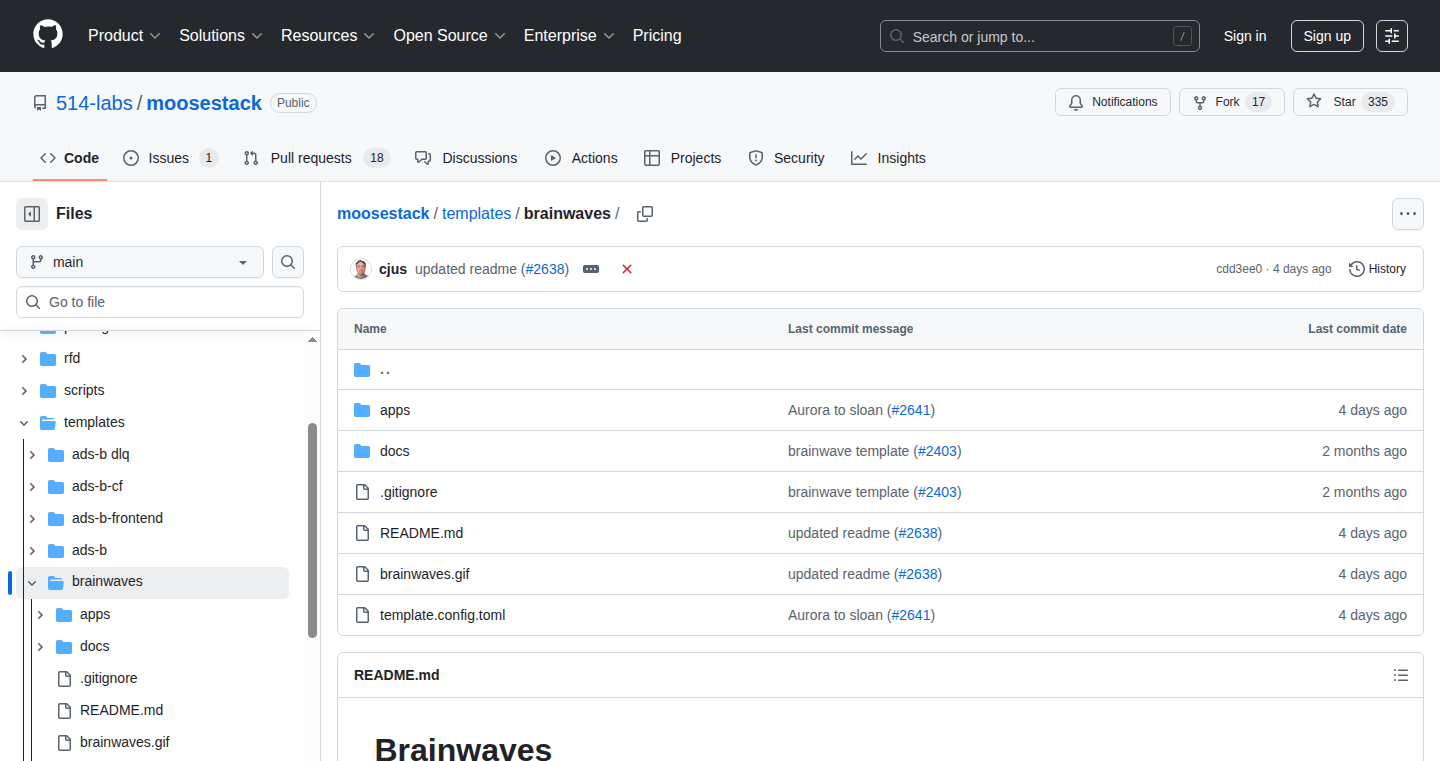Expand the scripts folder in the tree
The image size is (1440, 761).
coord(24,390)
